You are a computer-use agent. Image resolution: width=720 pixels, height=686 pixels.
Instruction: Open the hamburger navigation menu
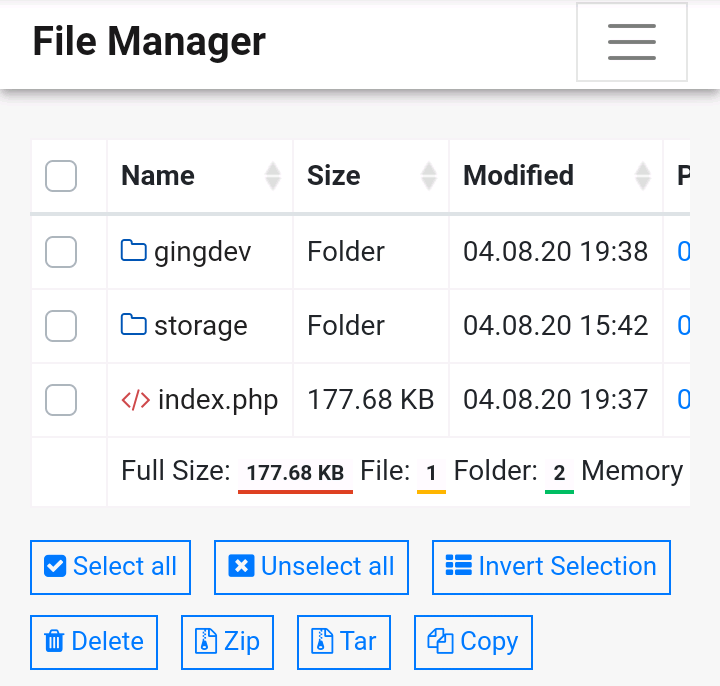point(632,42)
